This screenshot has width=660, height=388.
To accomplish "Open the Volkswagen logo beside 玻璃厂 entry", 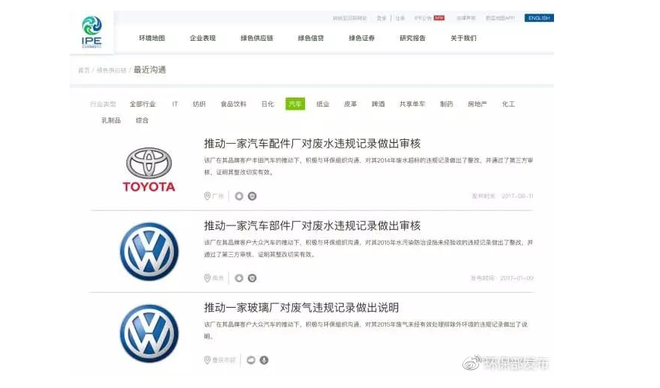I will pos(149,334).
